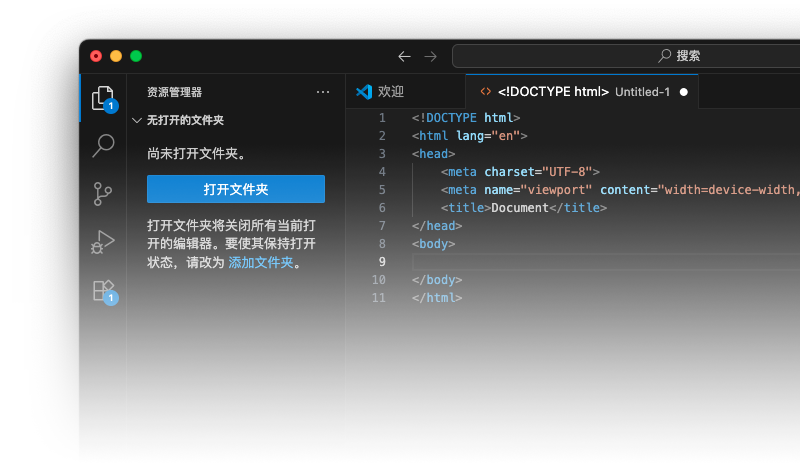Close the window with red button

[x=96, y=56]
